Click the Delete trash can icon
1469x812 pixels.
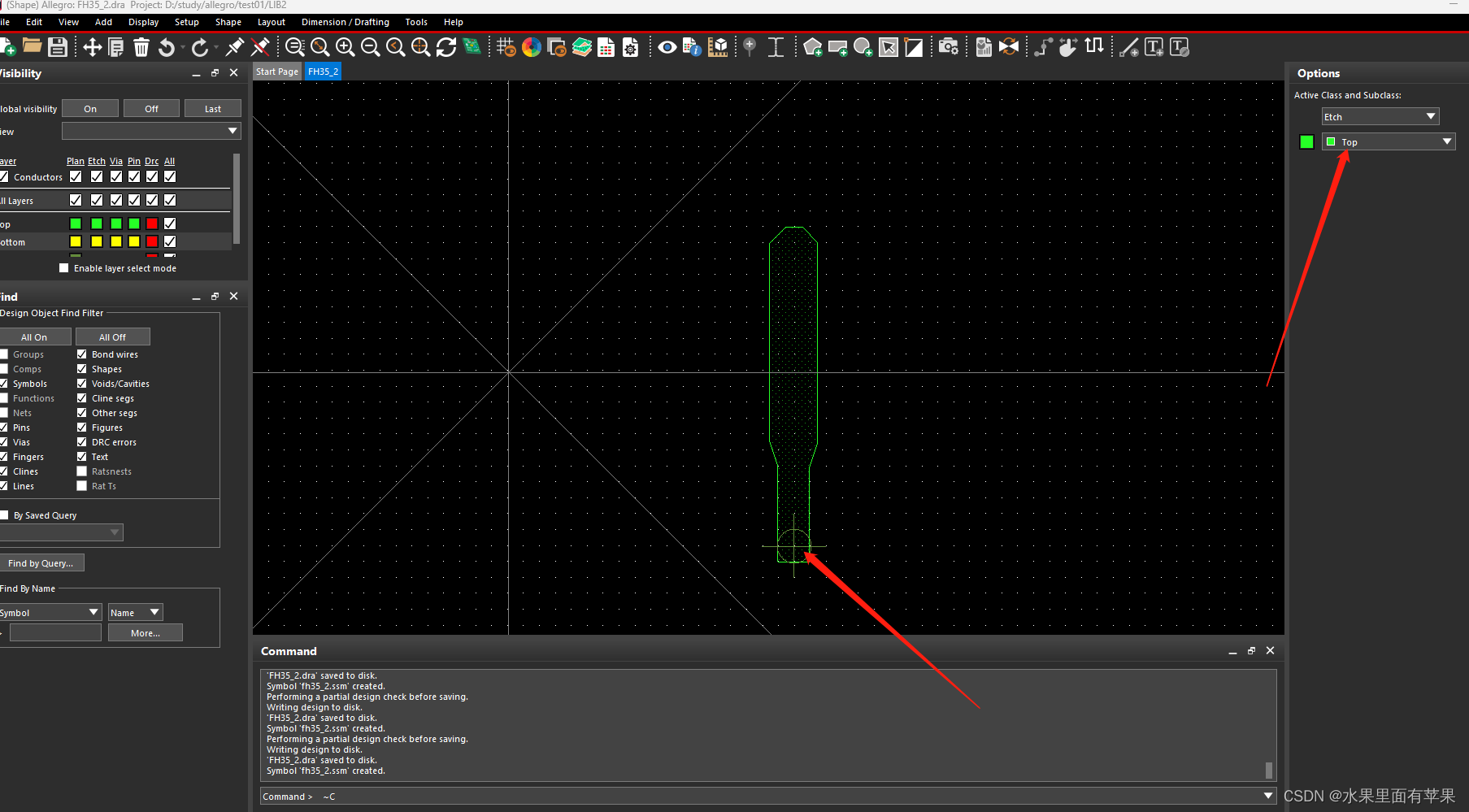pos(141,47)
